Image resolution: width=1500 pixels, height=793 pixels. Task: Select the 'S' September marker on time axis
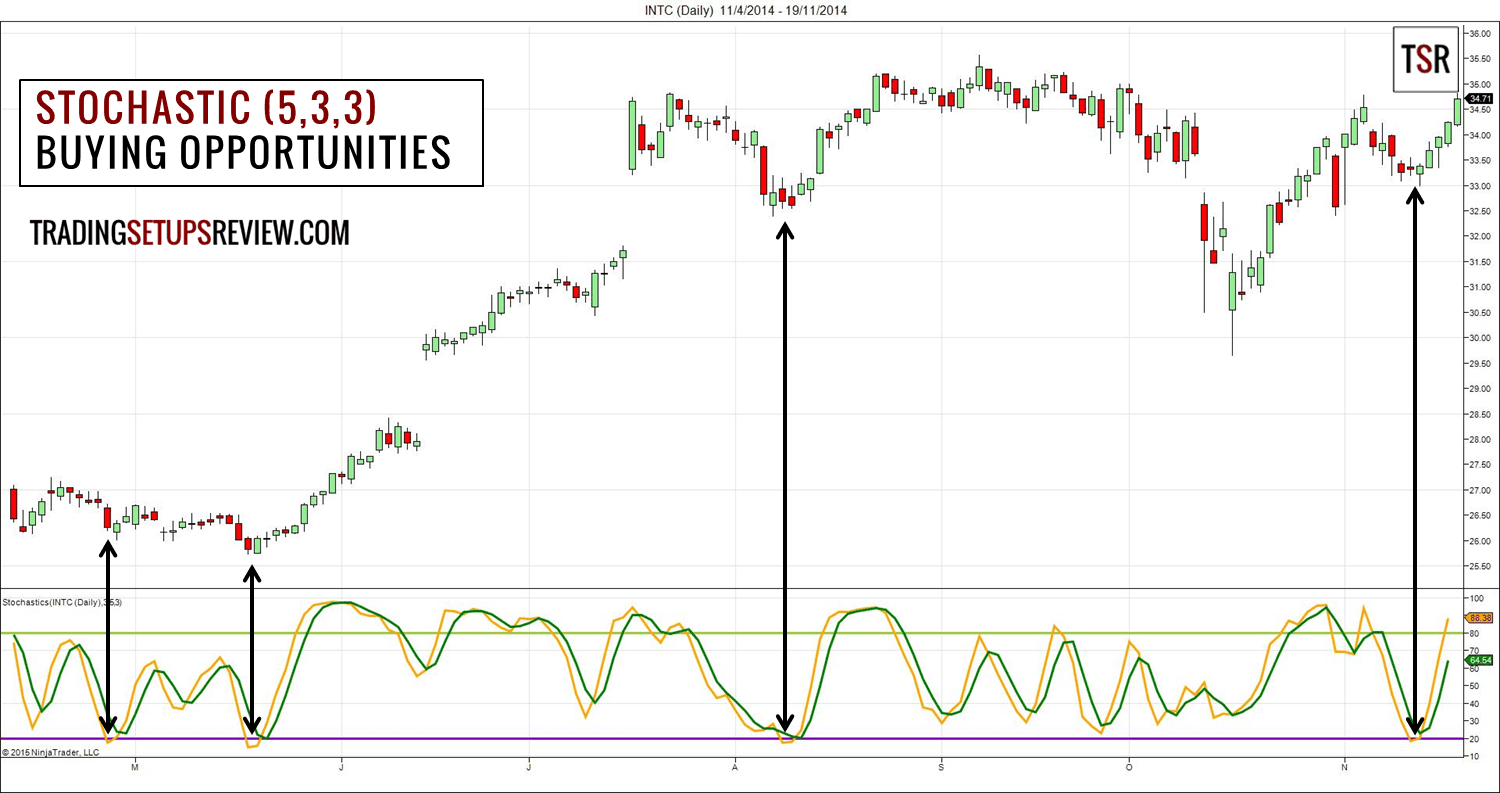point(941,767)
